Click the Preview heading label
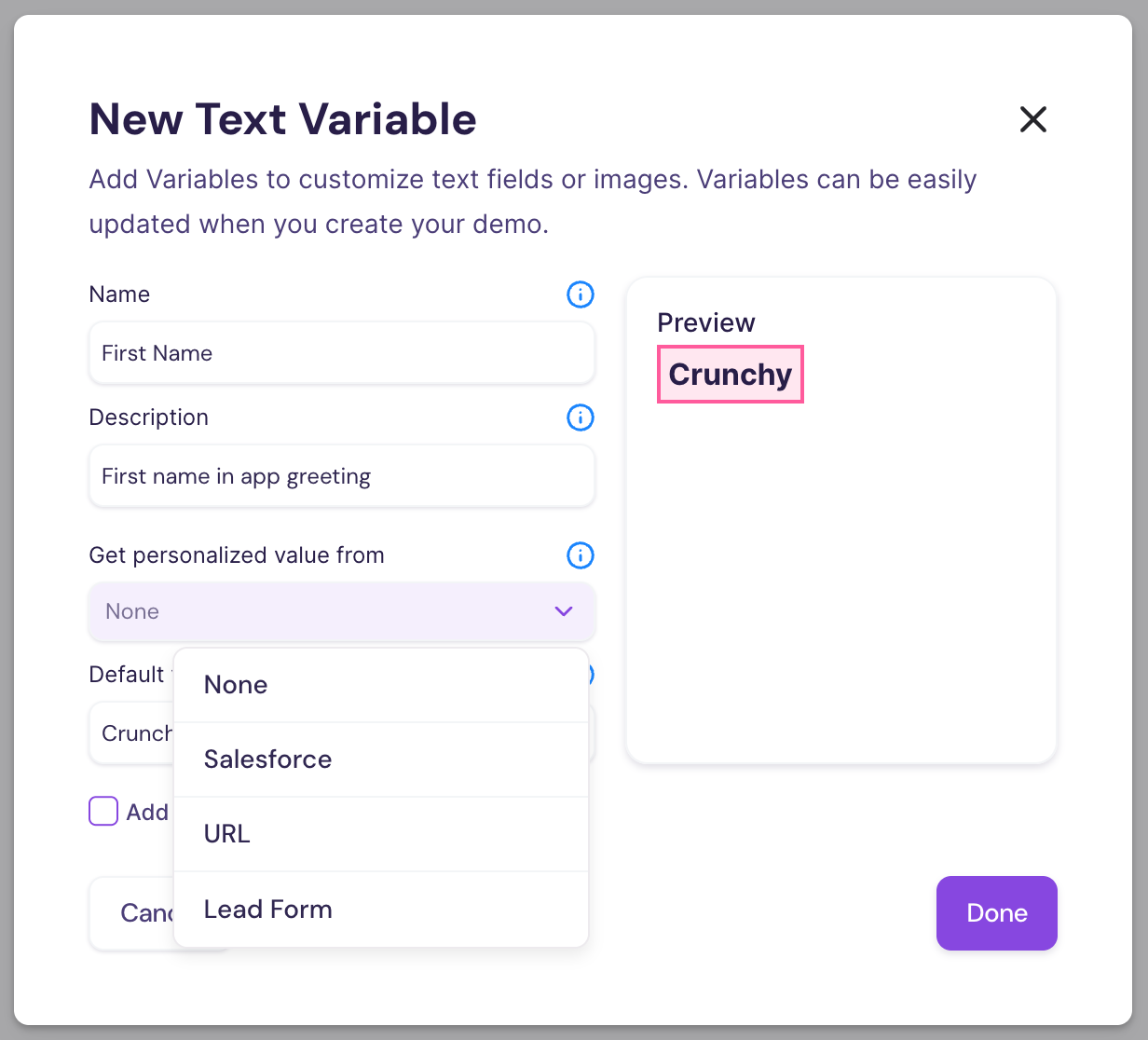This screenshot has width=1148, height=1040. pos(705,322)
